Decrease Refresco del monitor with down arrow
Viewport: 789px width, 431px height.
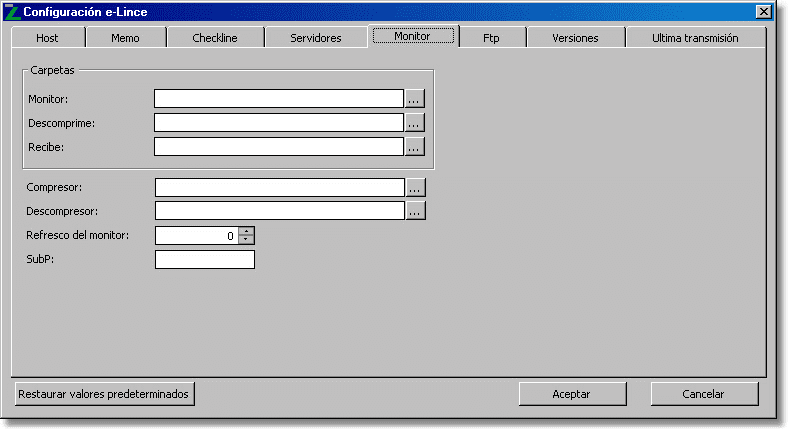[x=246, y=239]
